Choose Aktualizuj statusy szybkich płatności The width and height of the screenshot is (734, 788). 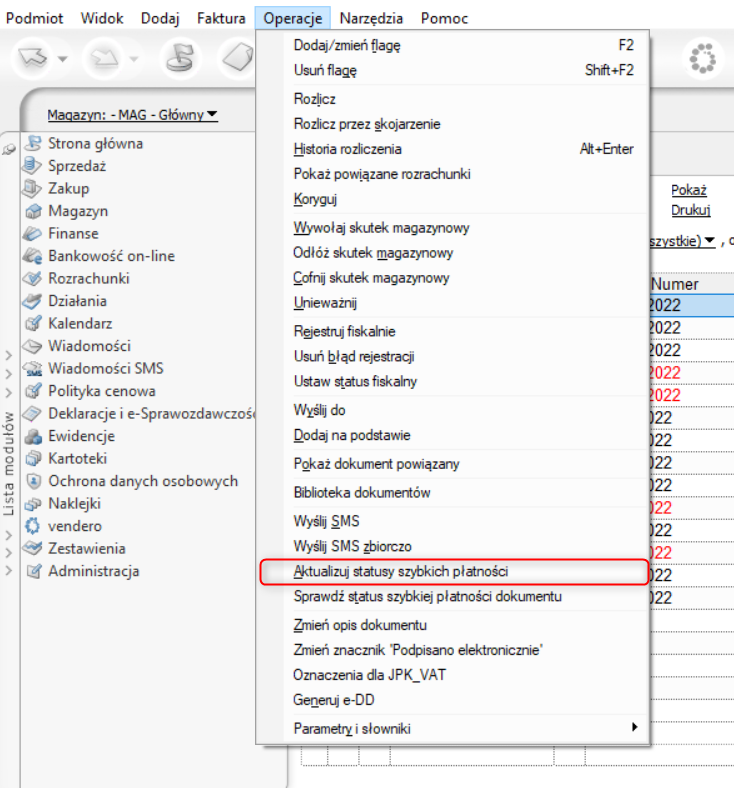tap(454, 571)
